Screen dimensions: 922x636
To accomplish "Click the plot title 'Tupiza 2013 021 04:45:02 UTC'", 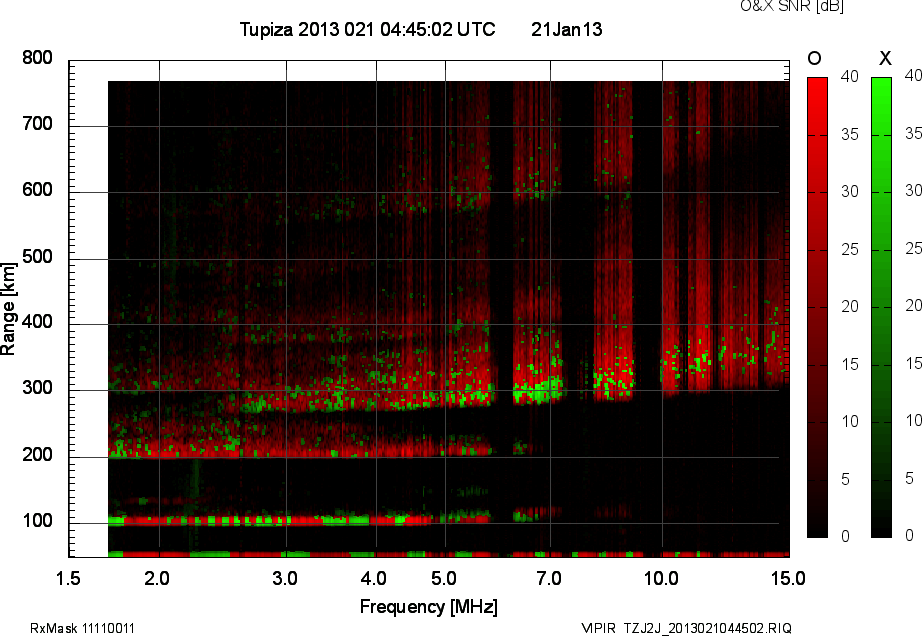I will [368, 29].
